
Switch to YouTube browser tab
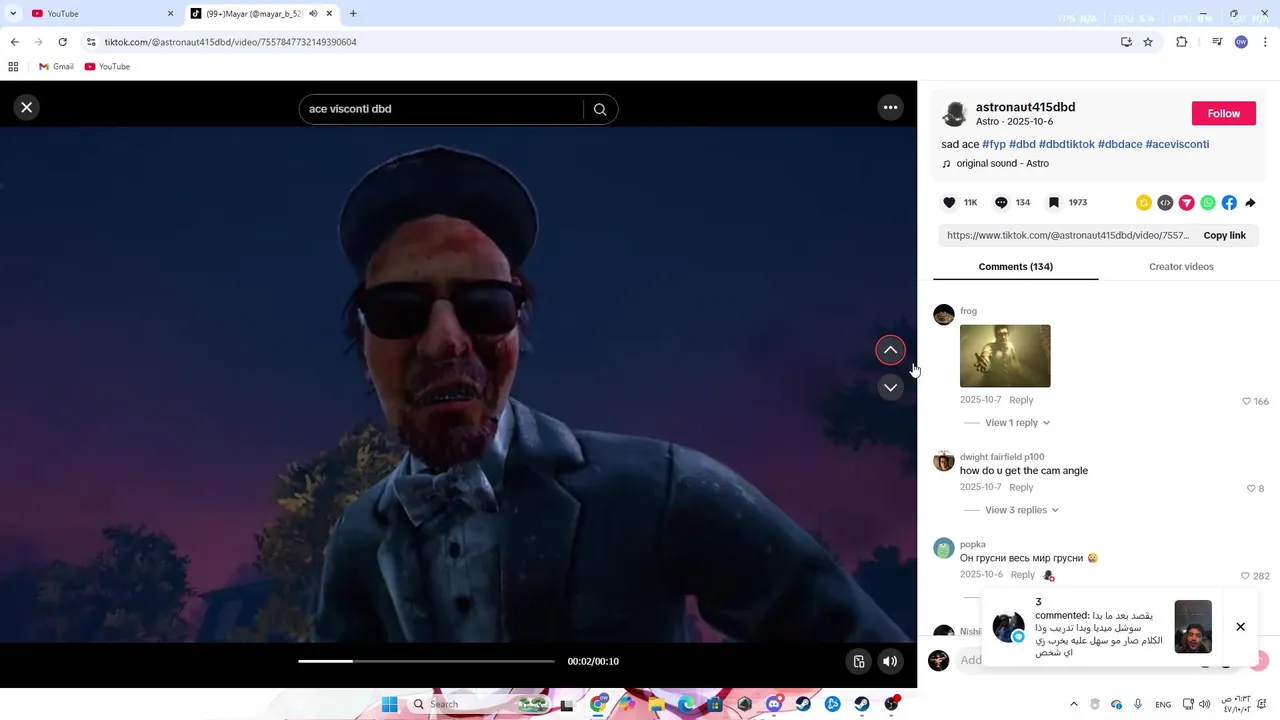click(100, 14)
